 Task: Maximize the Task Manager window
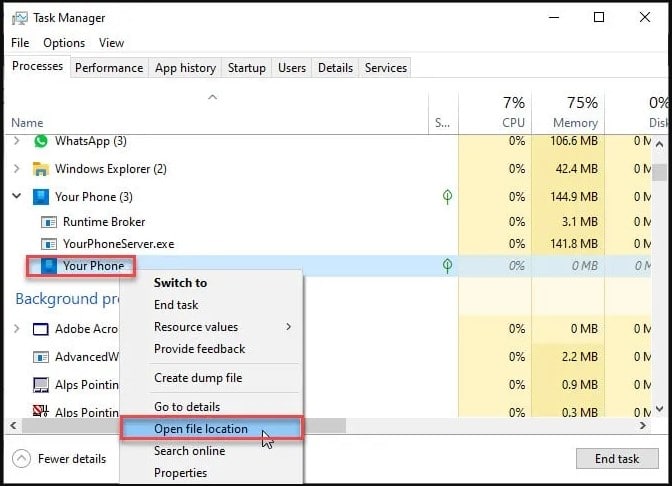[x=599, y=17]
